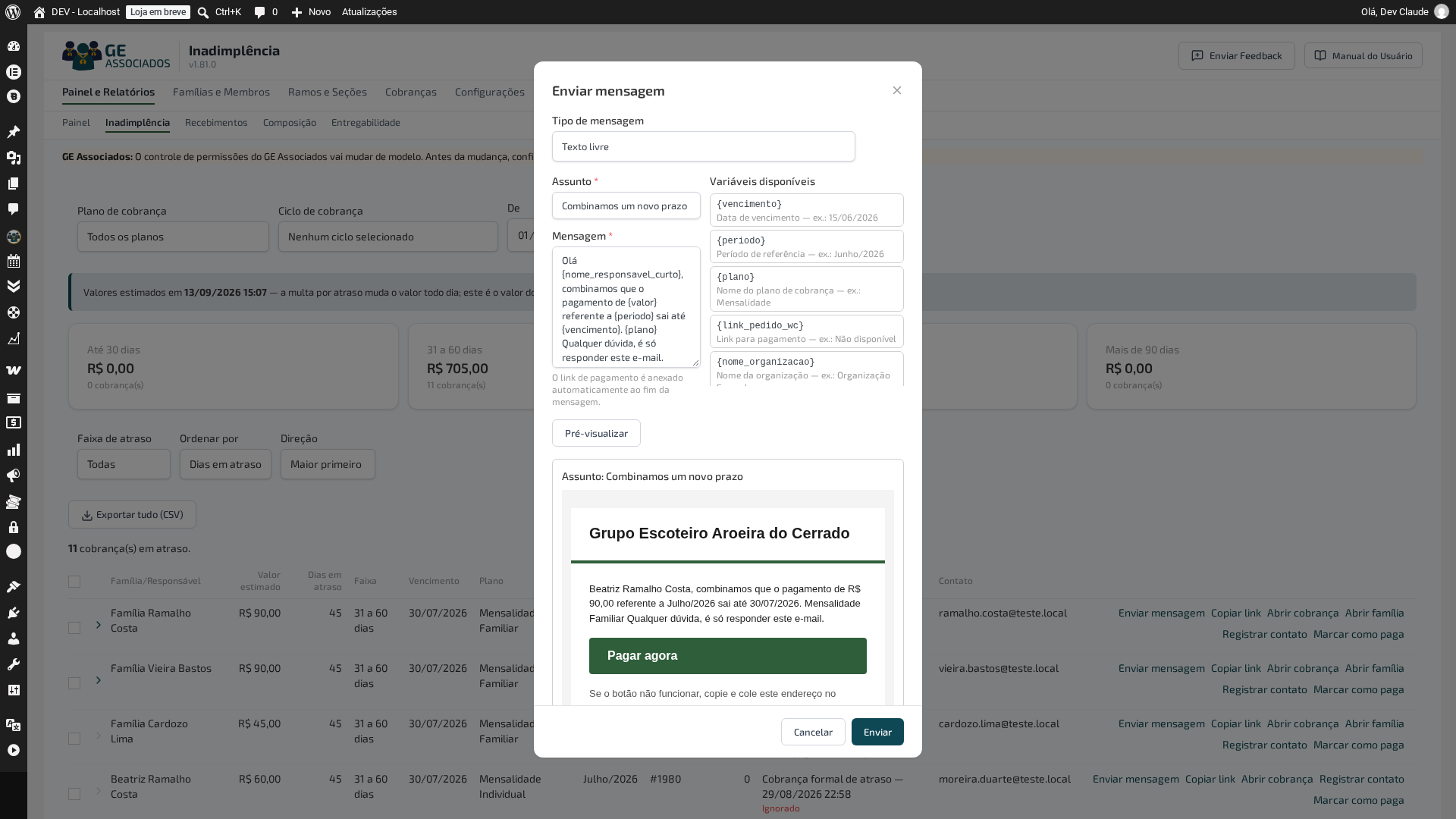
Task: Check the Família Cardozo Lima row checkbox
Action: tap(74, 739)
